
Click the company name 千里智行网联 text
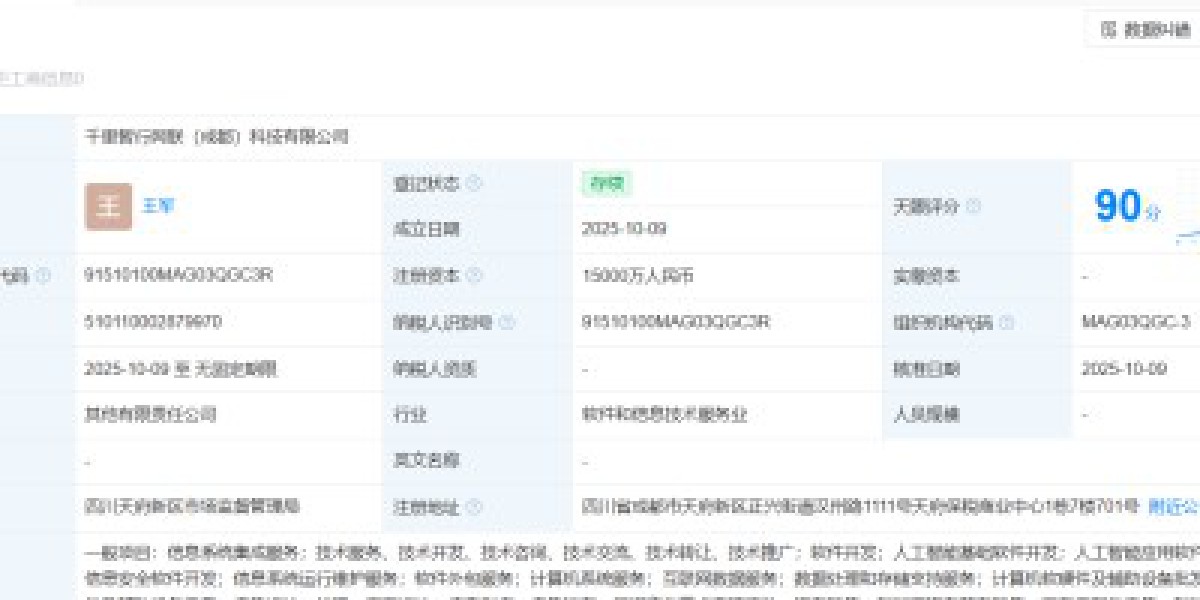217,138
